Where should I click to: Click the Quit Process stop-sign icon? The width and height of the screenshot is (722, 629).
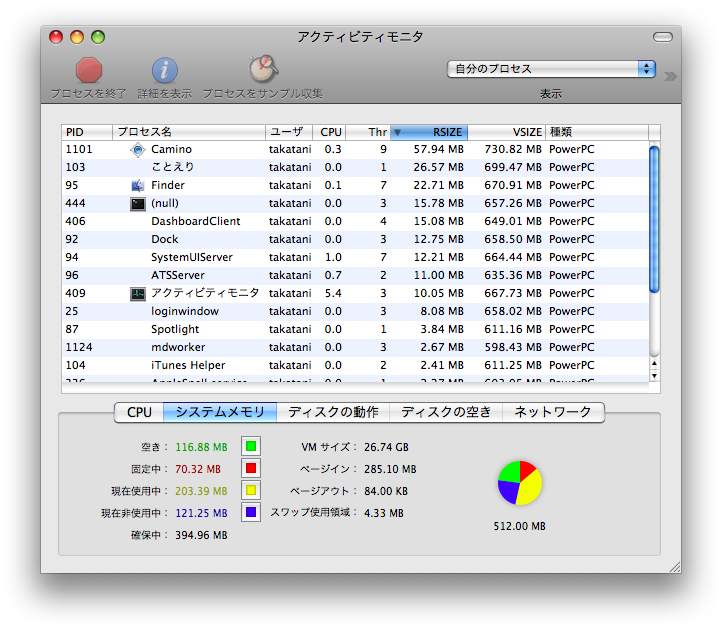(x=89, y=70)
